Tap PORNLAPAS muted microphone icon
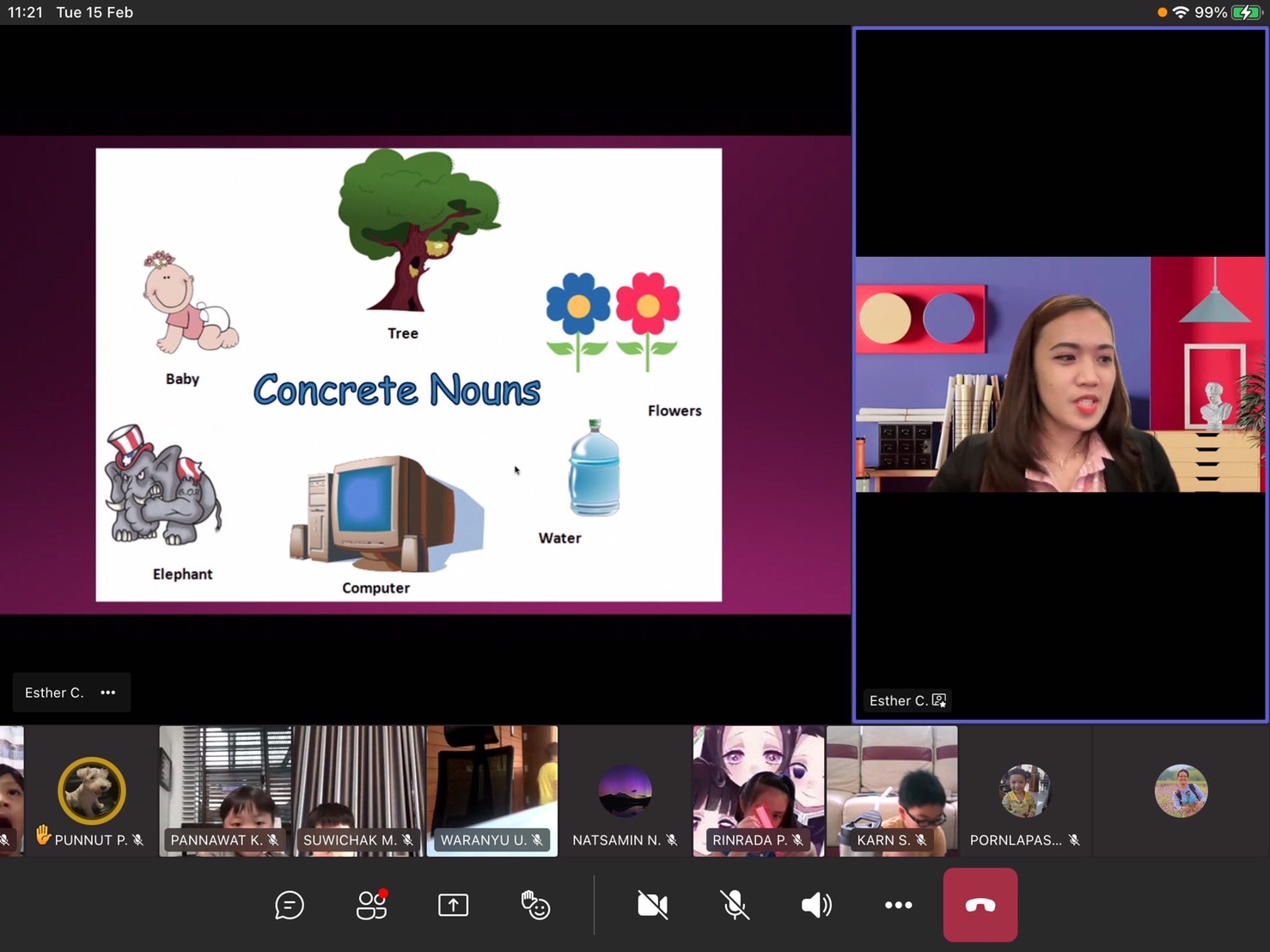Screen dimensions: 1270x952 pyautogui.click(x=1074, y=840)
